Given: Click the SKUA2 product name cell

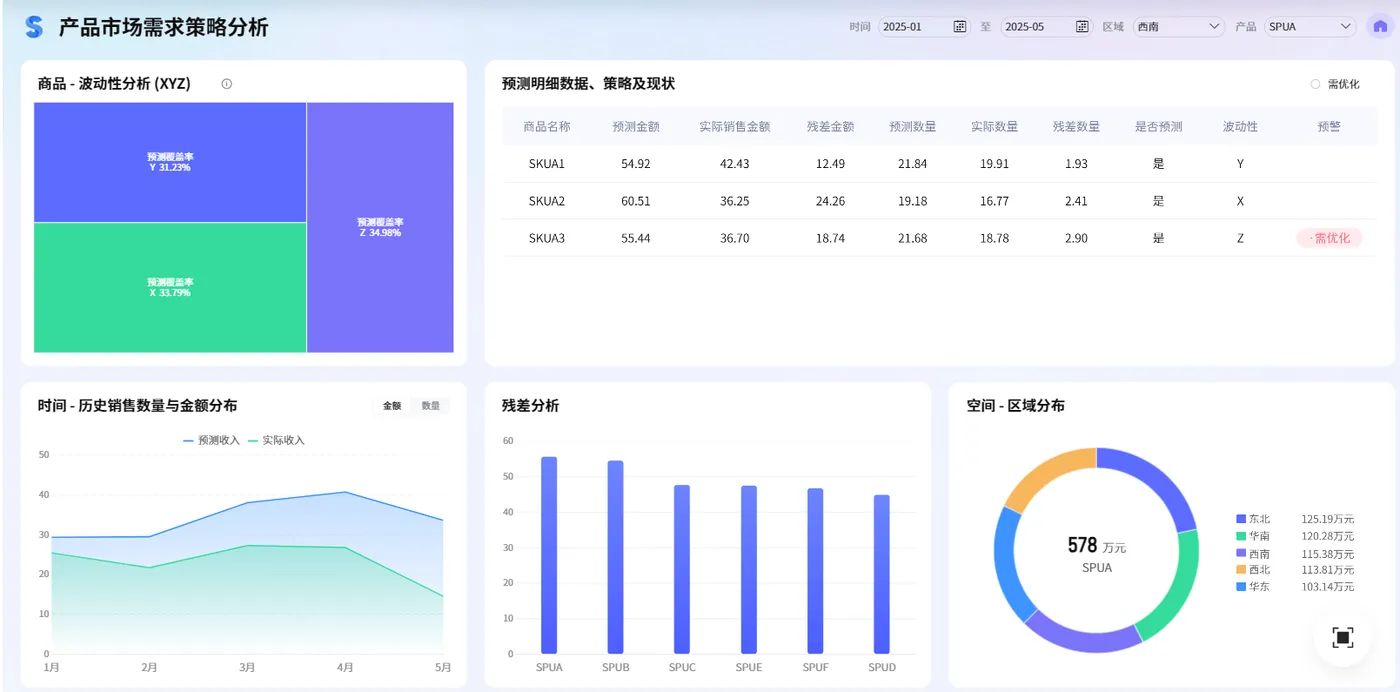Looking at the screenshot, I should [x=547, y=201].
